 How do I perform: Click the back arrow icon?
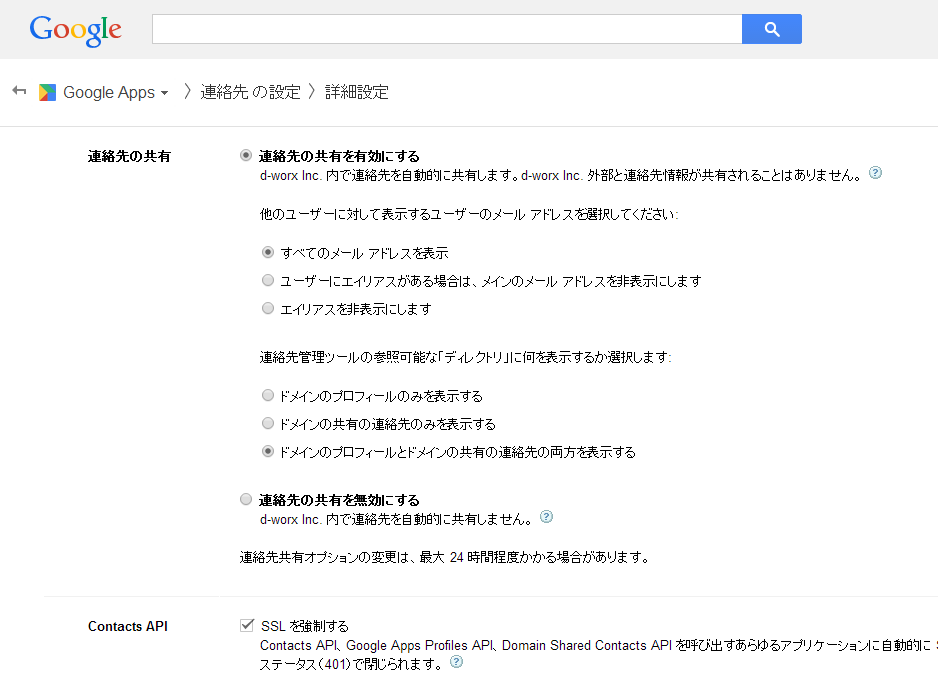coord(18,91)
